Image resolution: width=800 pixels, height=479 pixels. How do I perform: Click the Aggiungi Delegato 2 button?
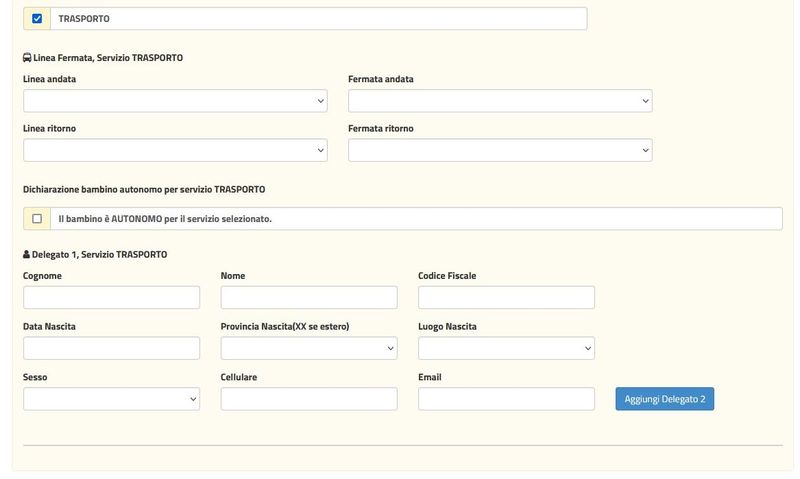click(x=664, y=399)
